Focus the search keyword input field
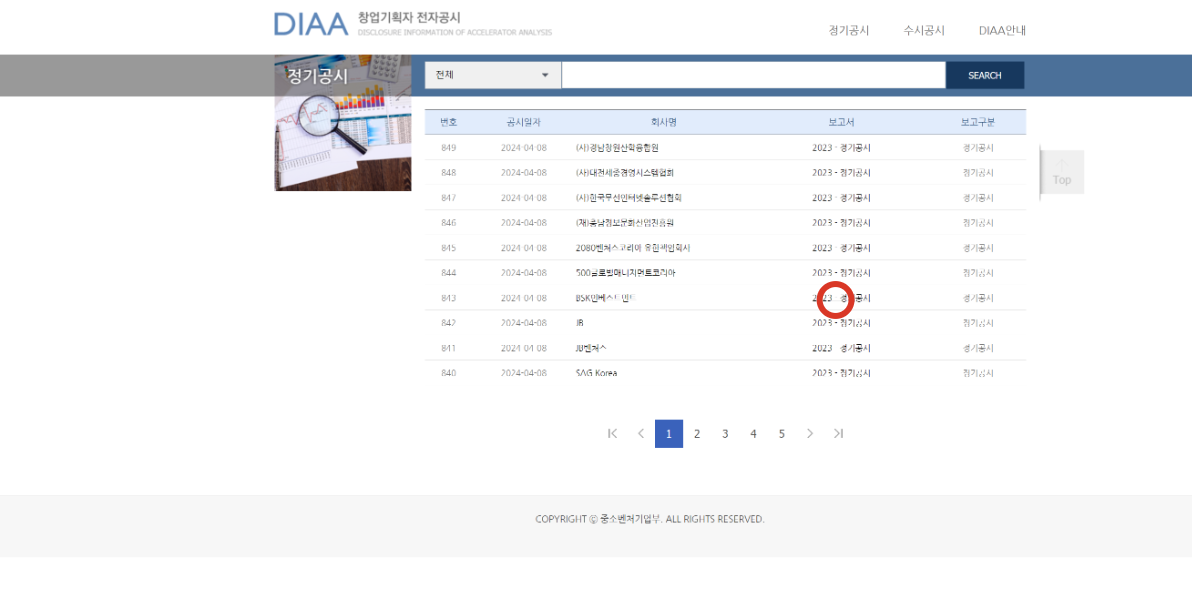The image size is (1192, 600). (x=753, y=75)
